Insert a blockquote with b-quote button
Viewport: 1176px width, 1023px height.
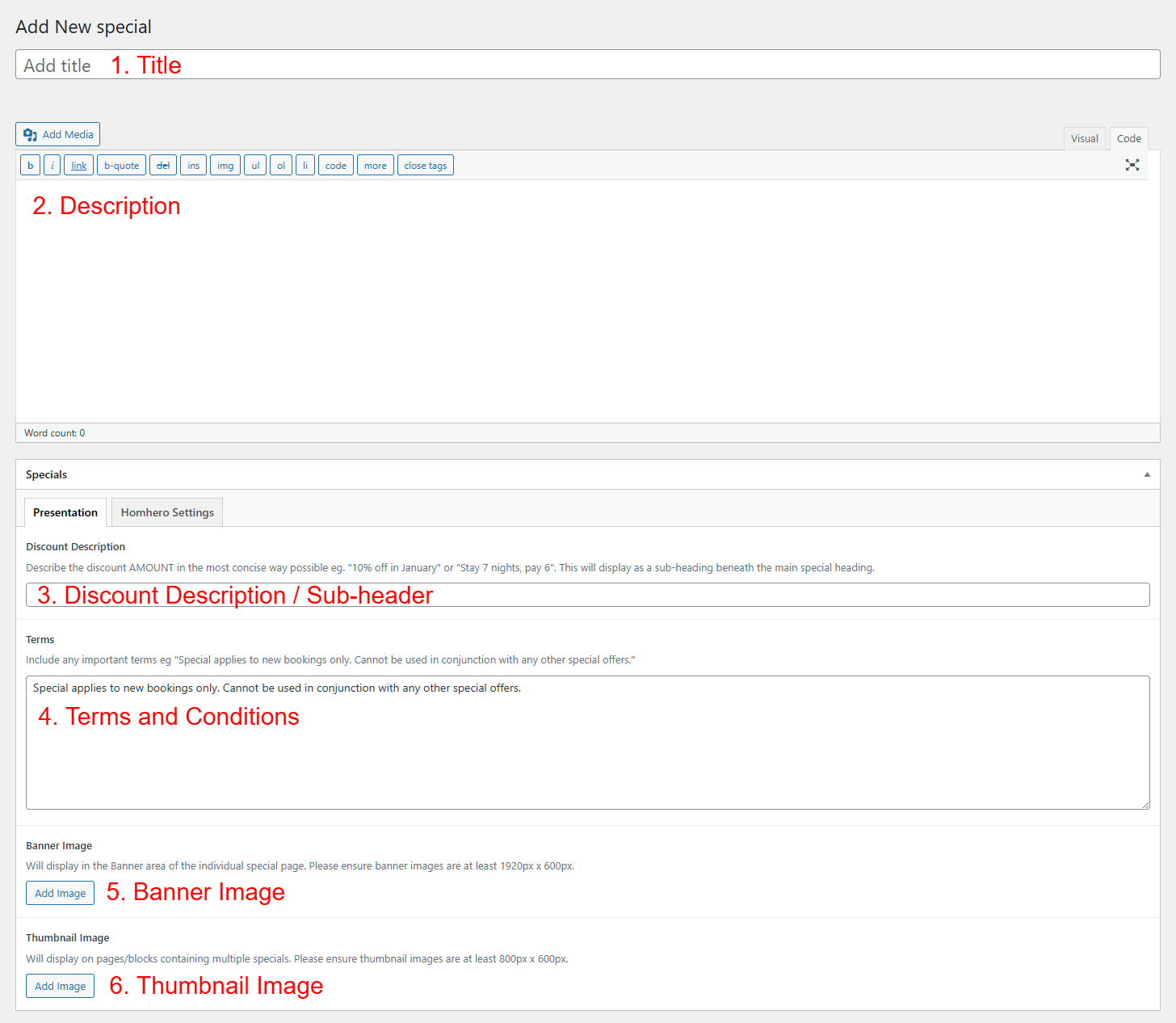(121, 166)
